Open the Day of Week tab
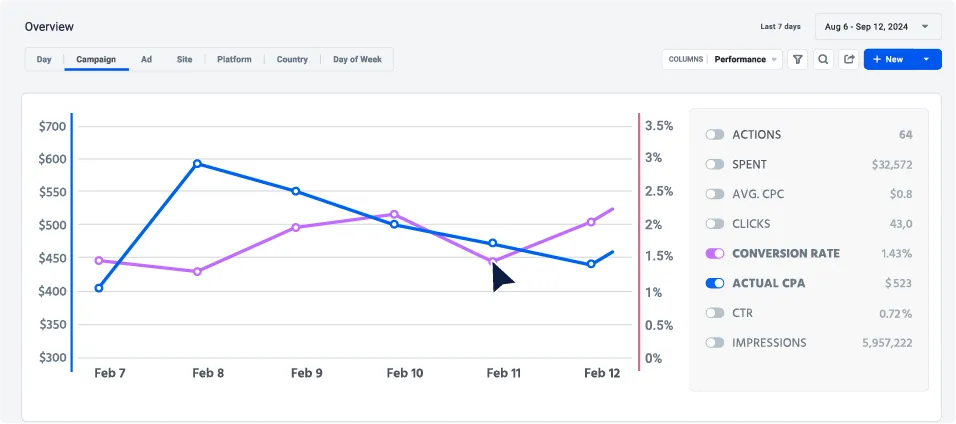This screenshot has width=956, height=424. coord(357,59)
